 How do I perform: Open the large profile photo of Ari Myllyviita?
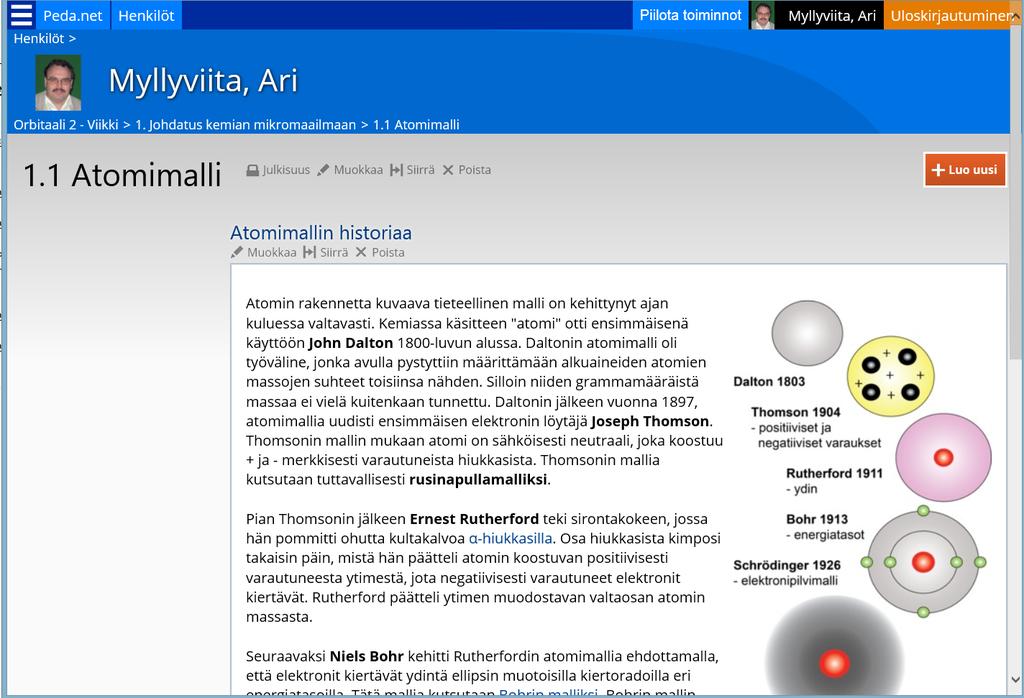coord(58,82)
